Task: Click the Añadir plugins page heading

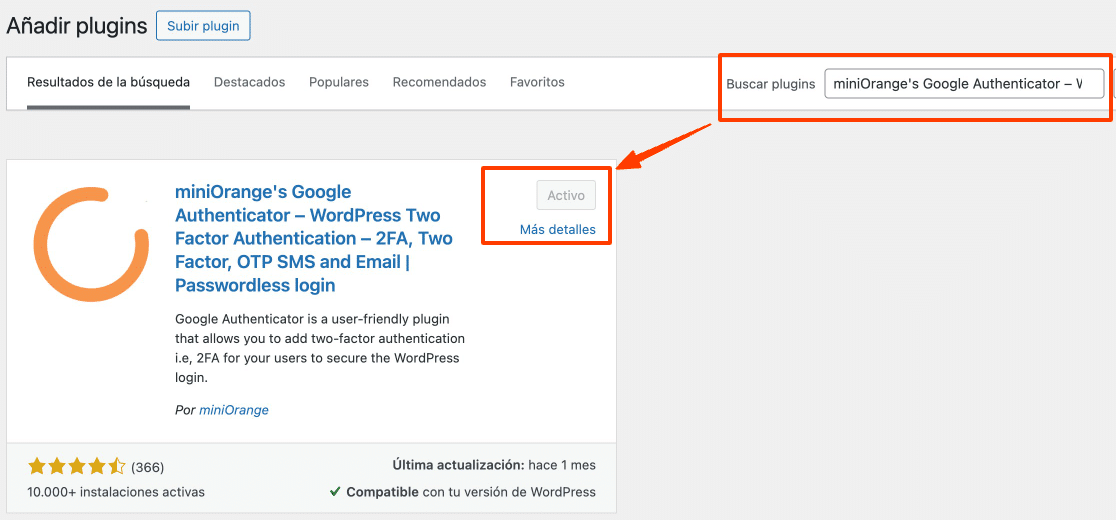Action: (77, 26)
